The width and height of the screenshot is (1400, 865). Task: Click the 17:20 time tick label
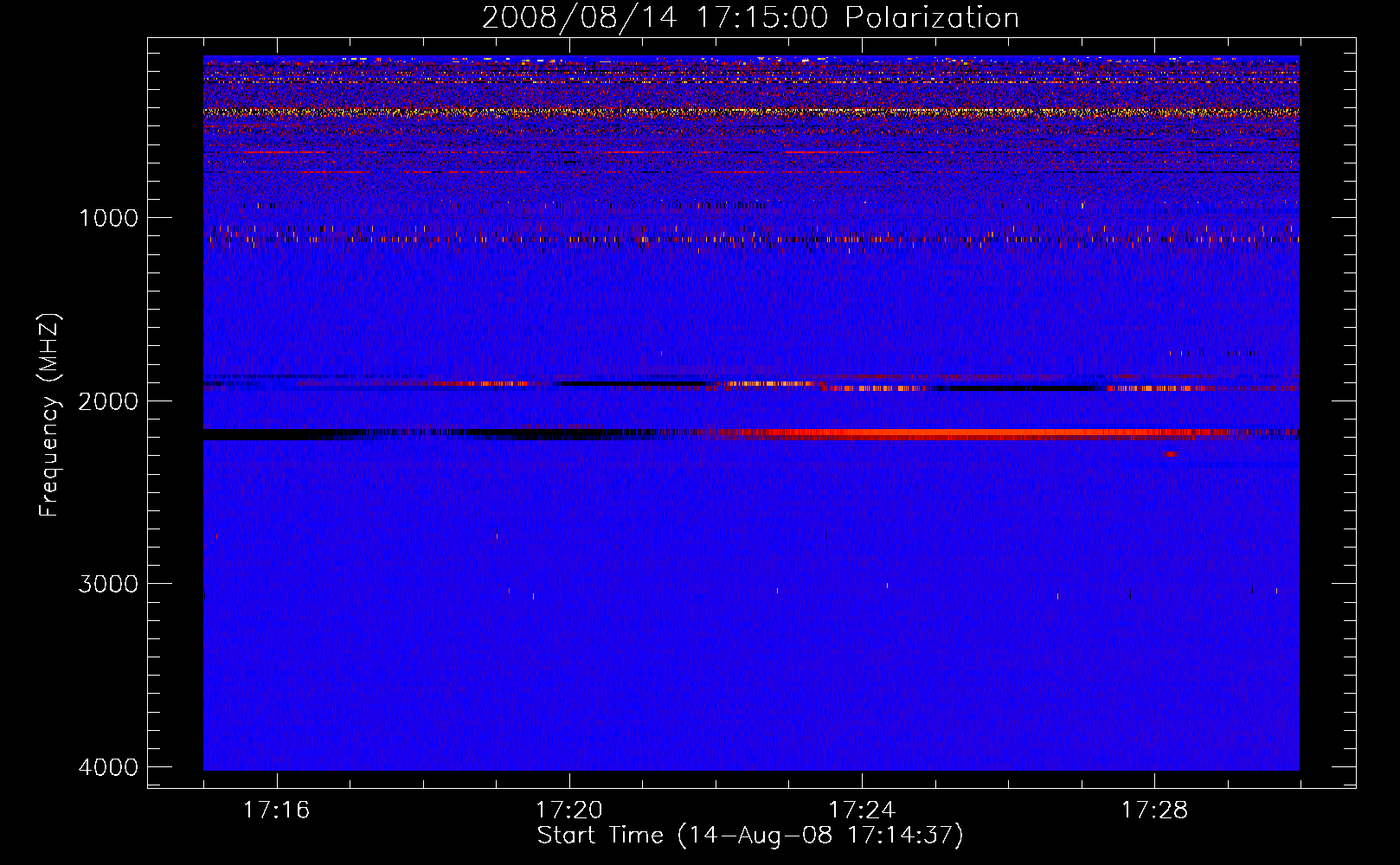(x=568, y=811)
